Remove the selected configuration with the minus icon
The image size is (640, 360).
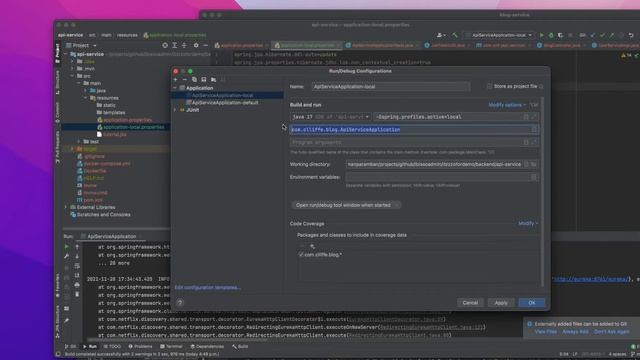click(184, 80)
